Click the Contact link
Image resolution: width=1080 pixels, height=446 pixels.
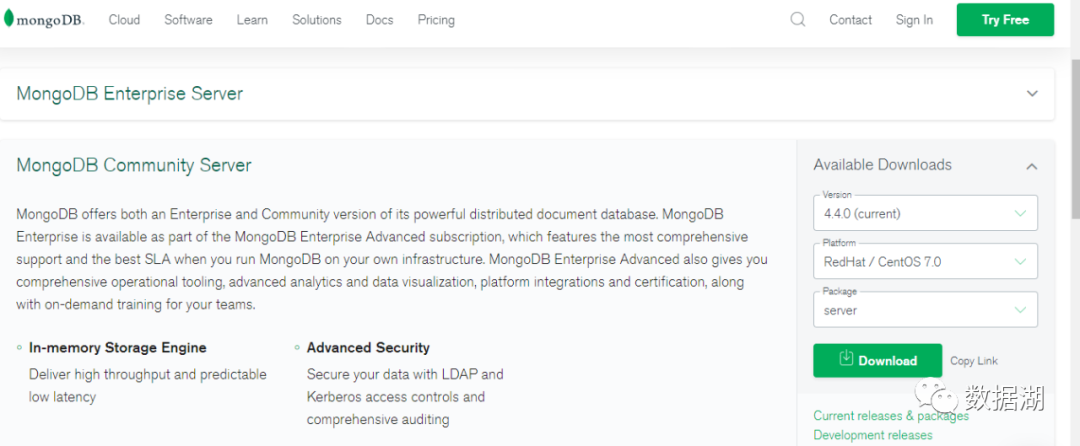point(851,20)
